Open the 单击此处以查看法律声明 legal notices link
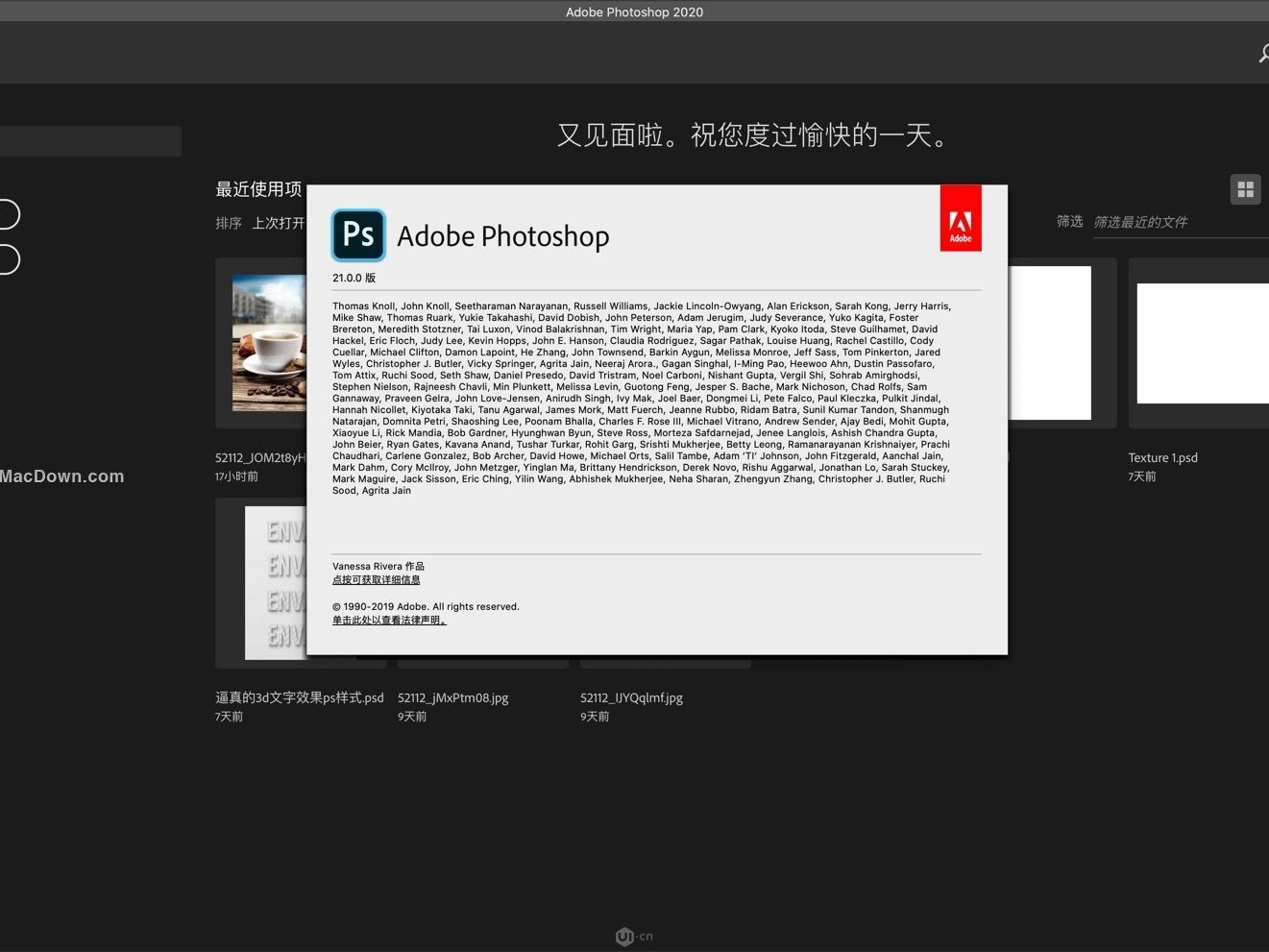This screenshot has height=952, width=1269. (388, 619)
